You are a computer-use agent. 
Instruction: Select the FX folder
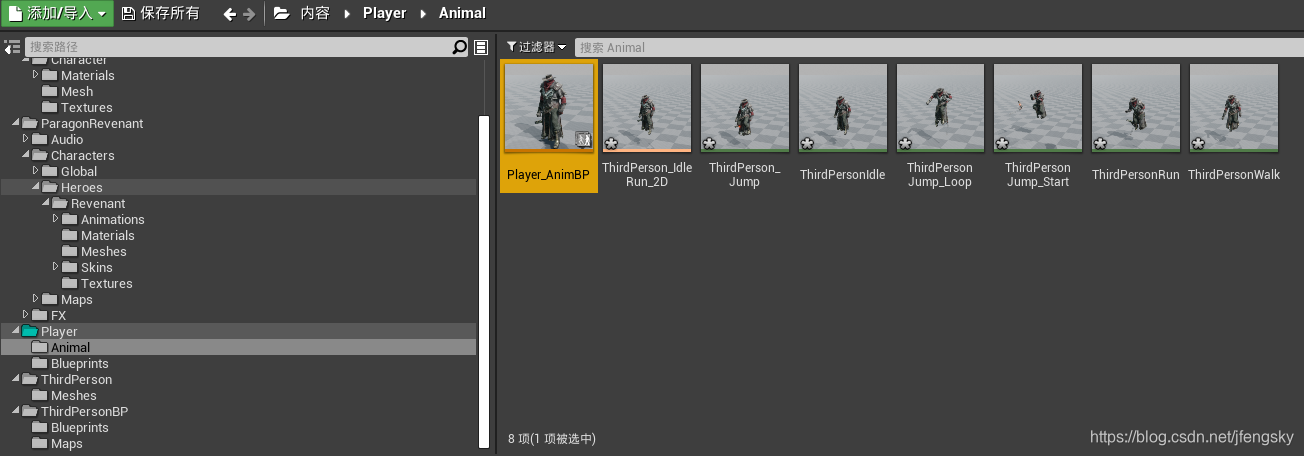tap(58, 316)
